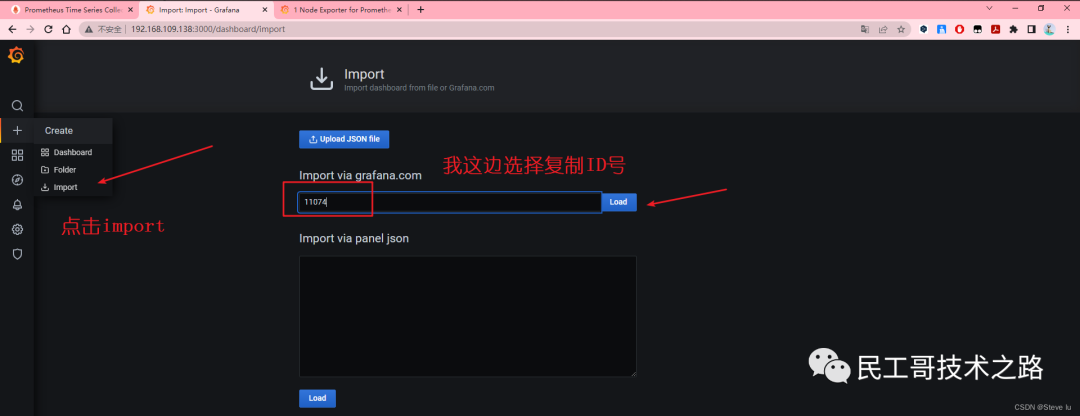Image resolution: width=1080 pixels, height=416 pixels.
Task: Close the Node Exporter tab
Action: tap(400, 10)
